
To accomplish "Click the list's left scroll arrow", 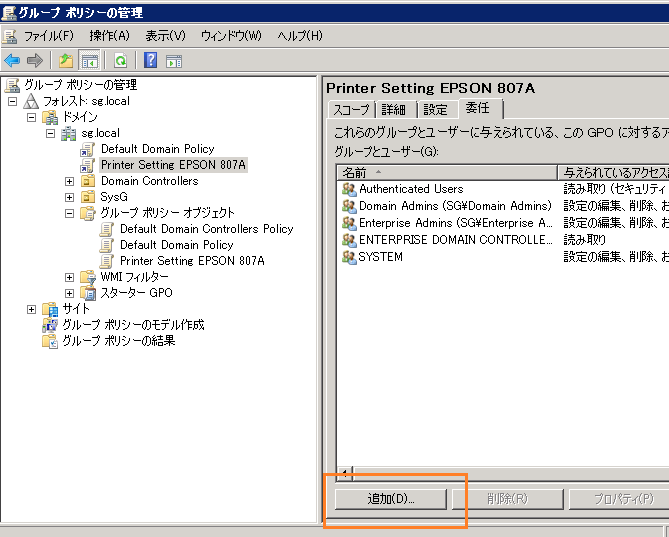I will tap(345, 473).
